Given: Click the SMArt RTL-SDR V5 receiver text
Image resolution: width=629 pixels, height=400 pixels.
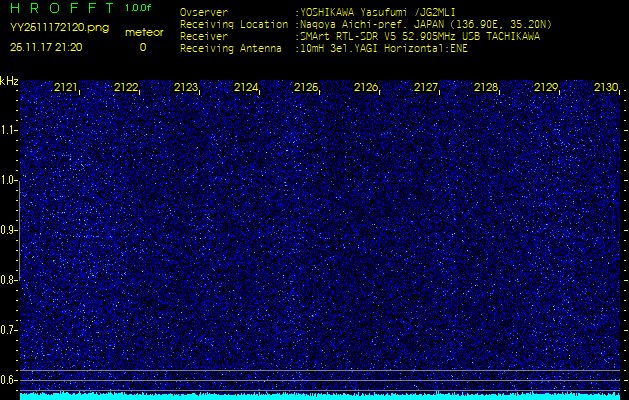Looking at the screenshot, I should [420, 35].
